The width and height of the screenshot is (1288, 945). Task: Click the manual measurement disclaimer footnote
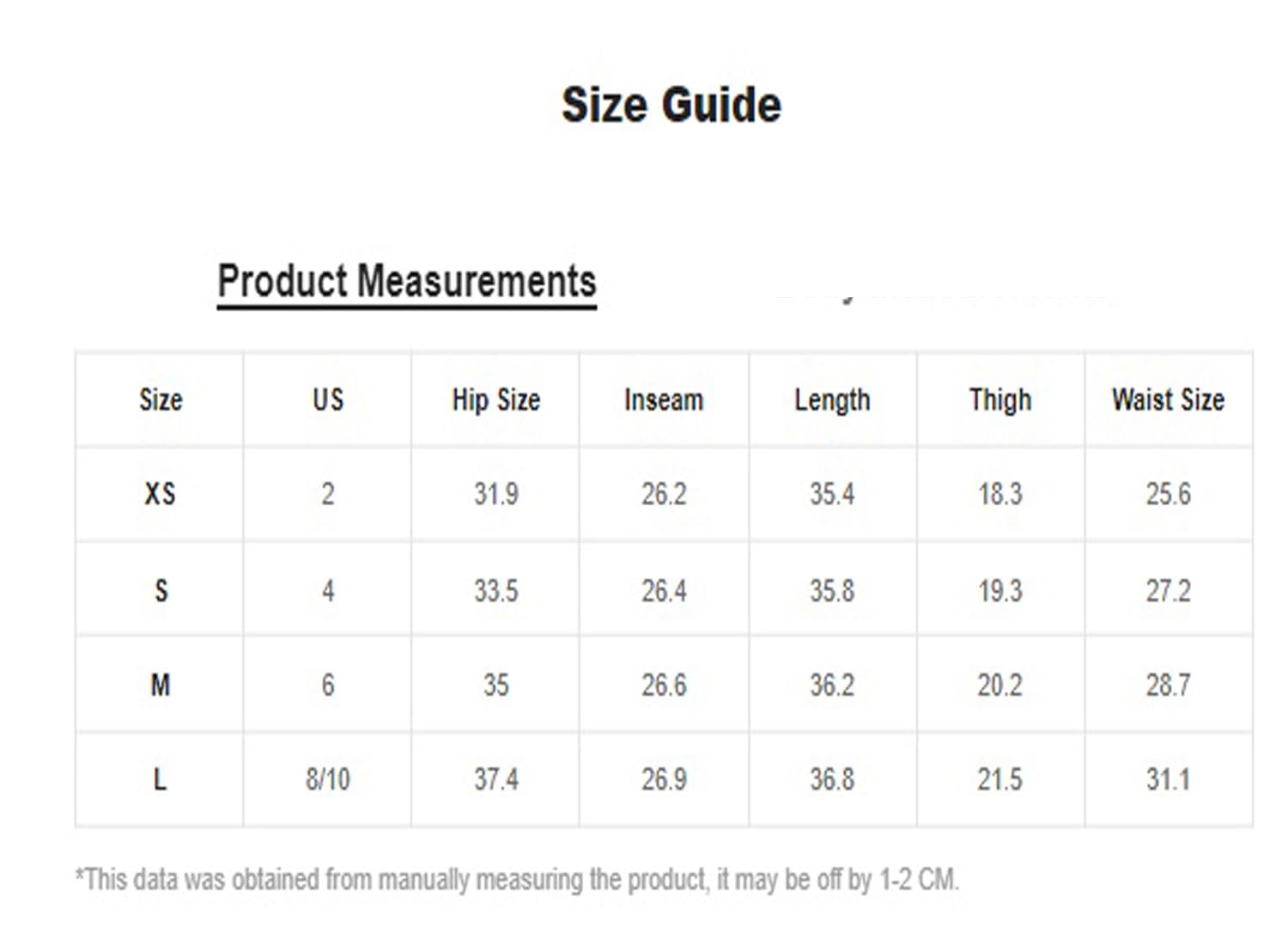517,880
